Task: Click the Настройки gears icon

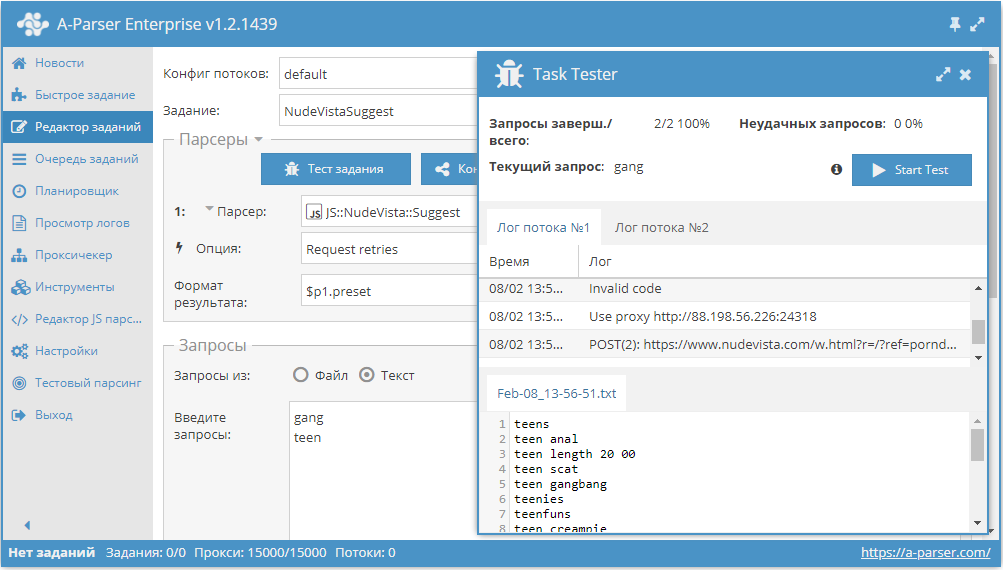Action: pyautogui.click(x=20, y=351)
